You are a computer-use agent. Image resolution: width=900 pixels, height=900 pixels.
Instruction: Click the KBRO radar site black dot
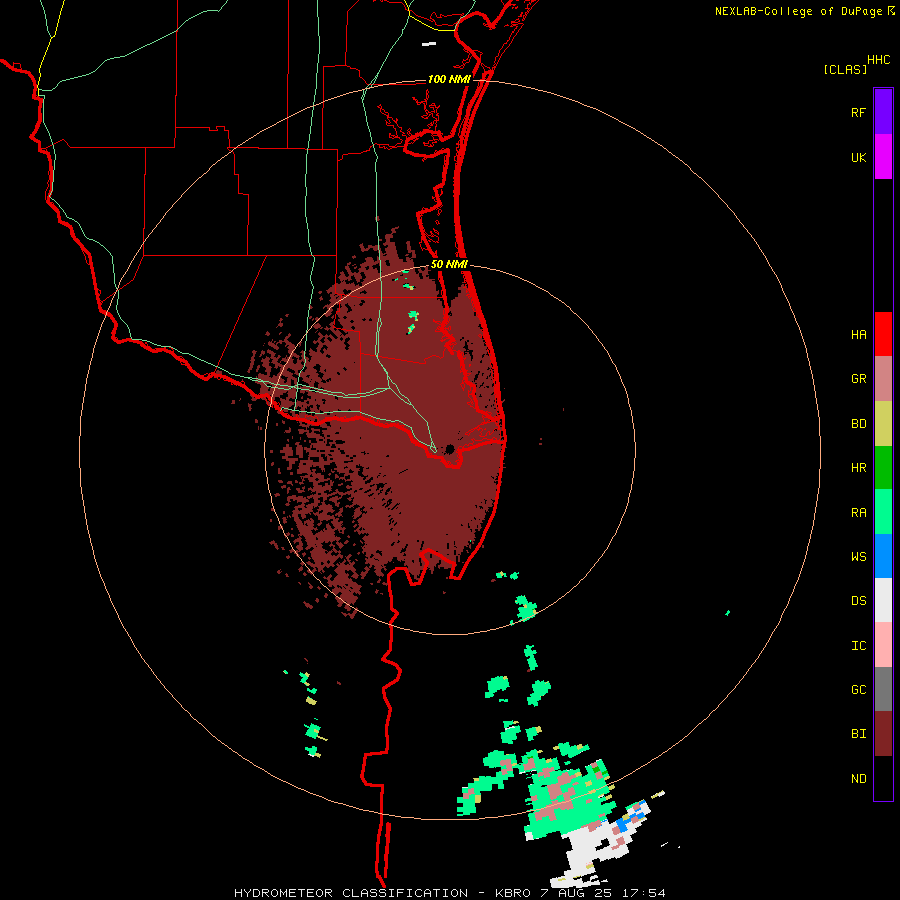[x=449, y=449]
